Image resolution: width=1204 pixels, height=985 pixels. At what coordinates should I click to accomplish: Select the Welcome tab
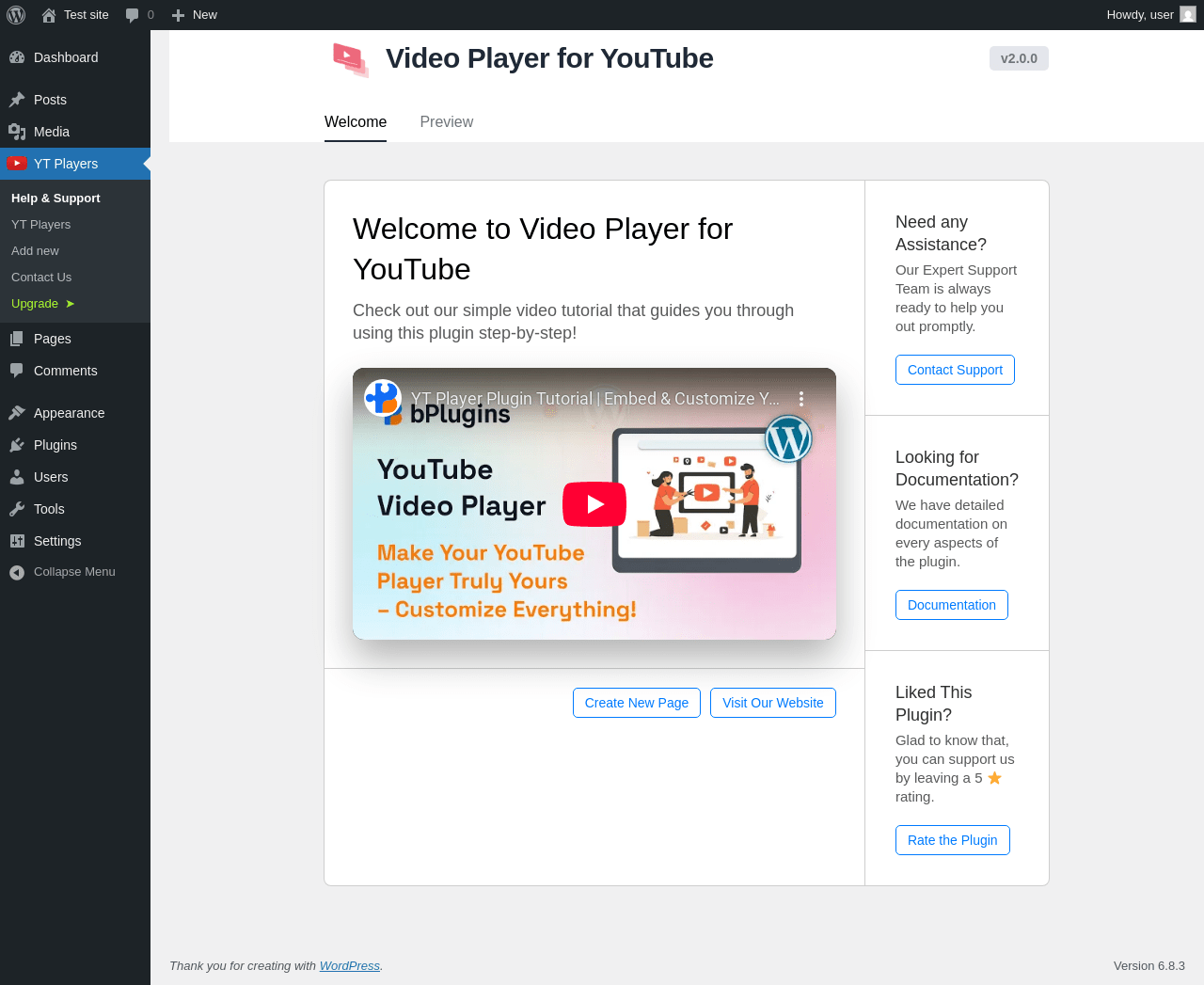pos(356,122)
